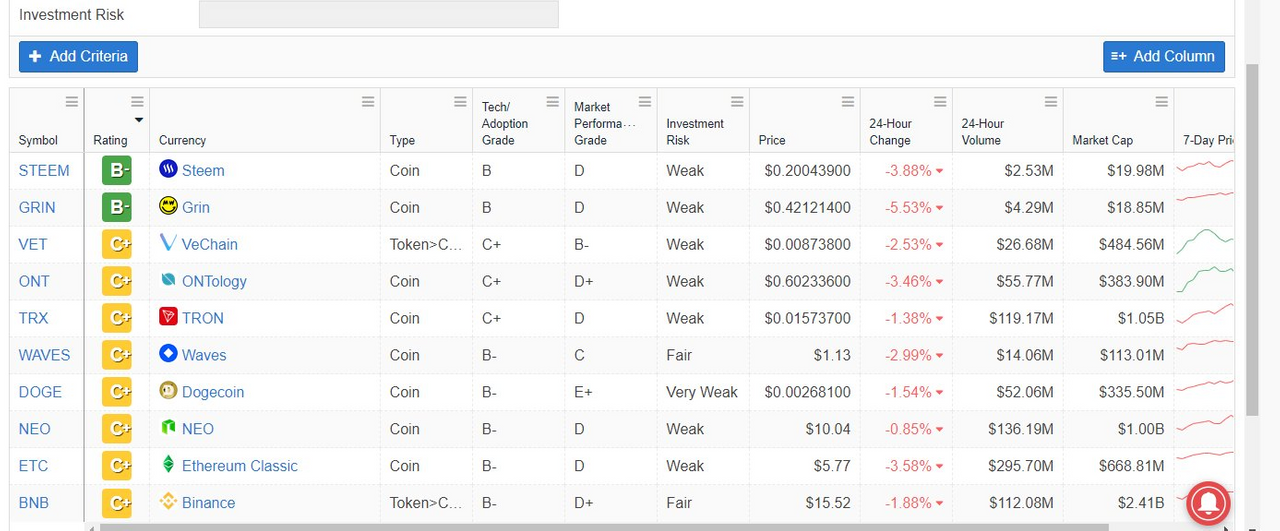Sort by the Price column header
This screenshot has width=1280, height=531.
click(772, 140)
